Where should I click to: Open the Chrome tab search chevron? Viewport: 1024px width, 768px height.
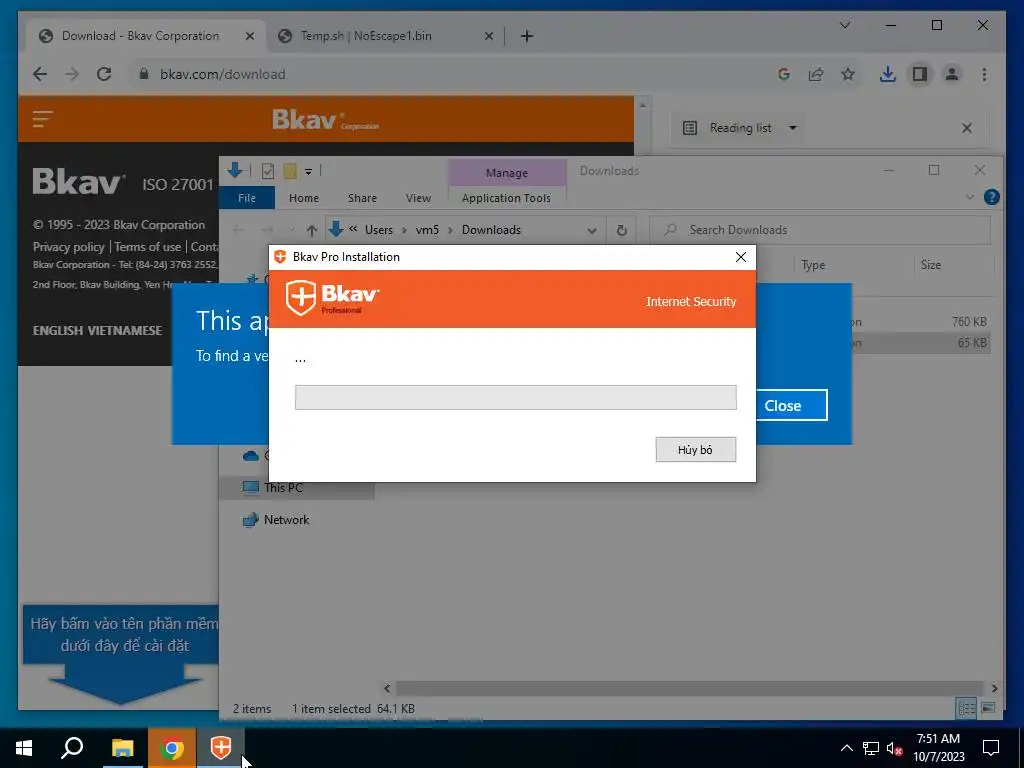(844, 25)
